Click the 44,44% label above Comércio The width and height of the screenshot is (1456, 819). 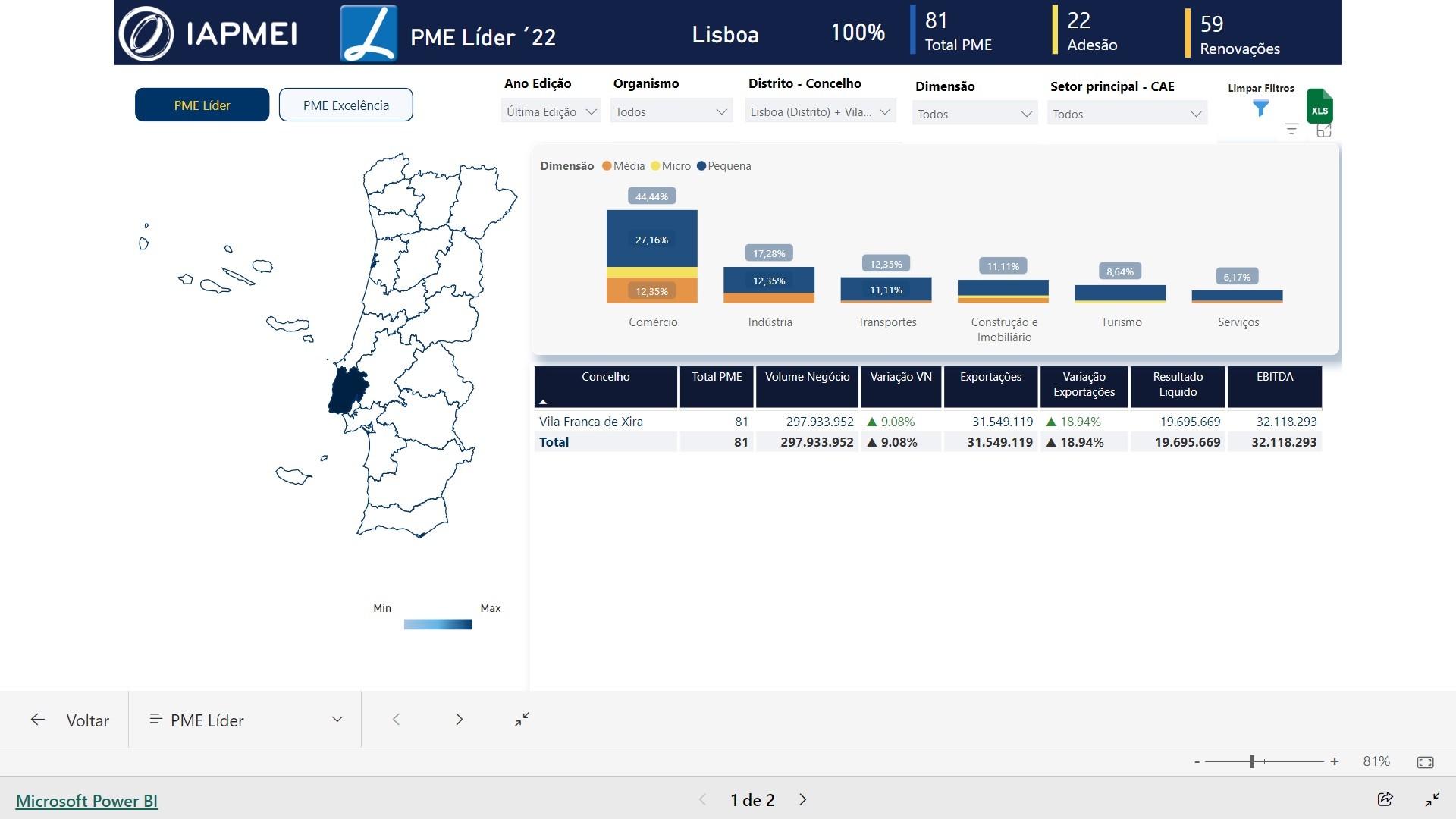651,196
